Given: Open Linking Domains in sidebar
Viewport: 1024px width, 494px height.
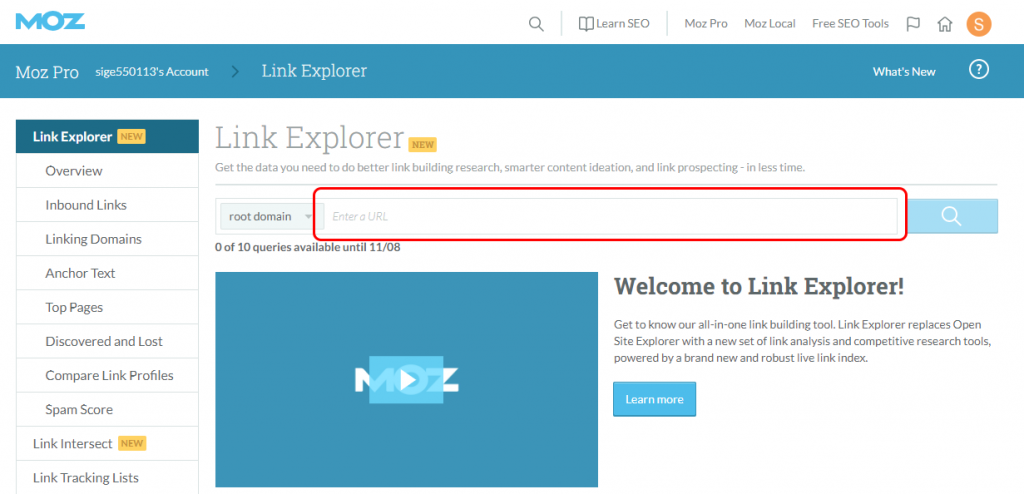Looking at the screenshot, I should [107, 239].
